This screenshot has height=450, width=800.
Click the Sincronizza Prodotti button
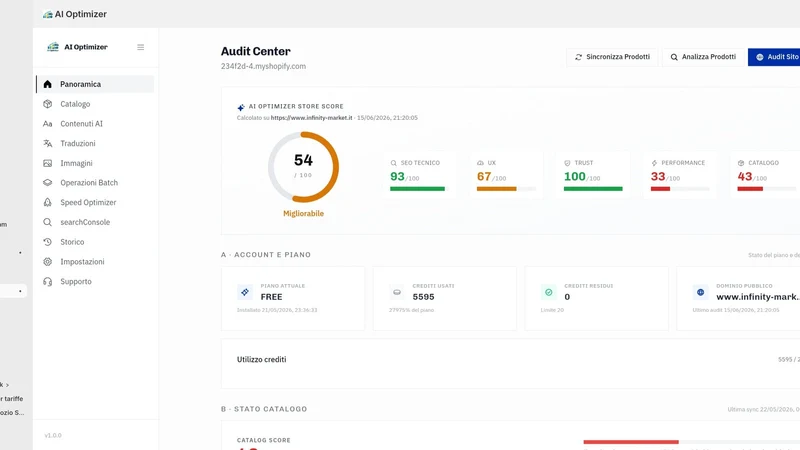click(x=612, y=57)
